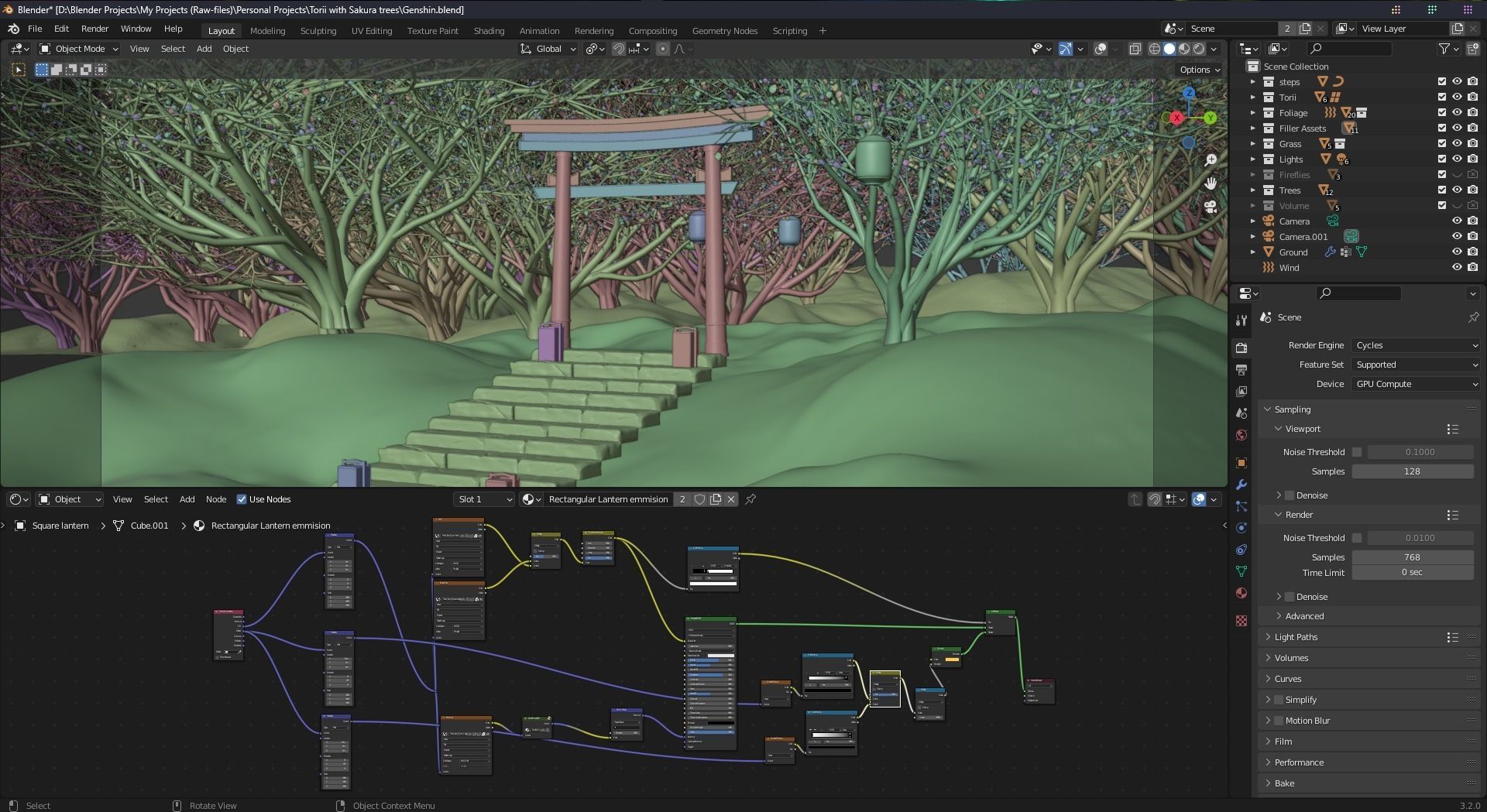Disable rendering for Wind object
Screen dimensions: 1487x812
(1472, 268)
